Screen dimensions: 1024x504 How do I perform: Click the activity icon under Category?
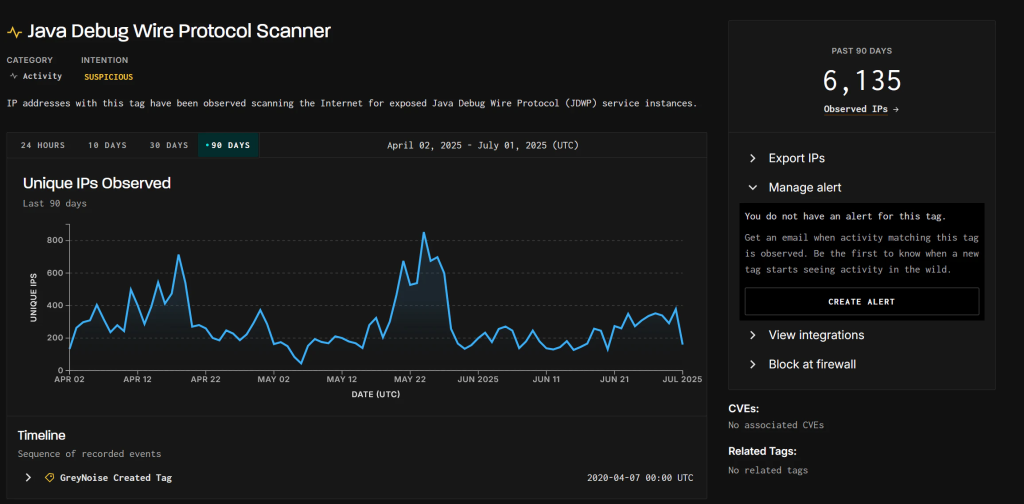[x=13, y=76]
